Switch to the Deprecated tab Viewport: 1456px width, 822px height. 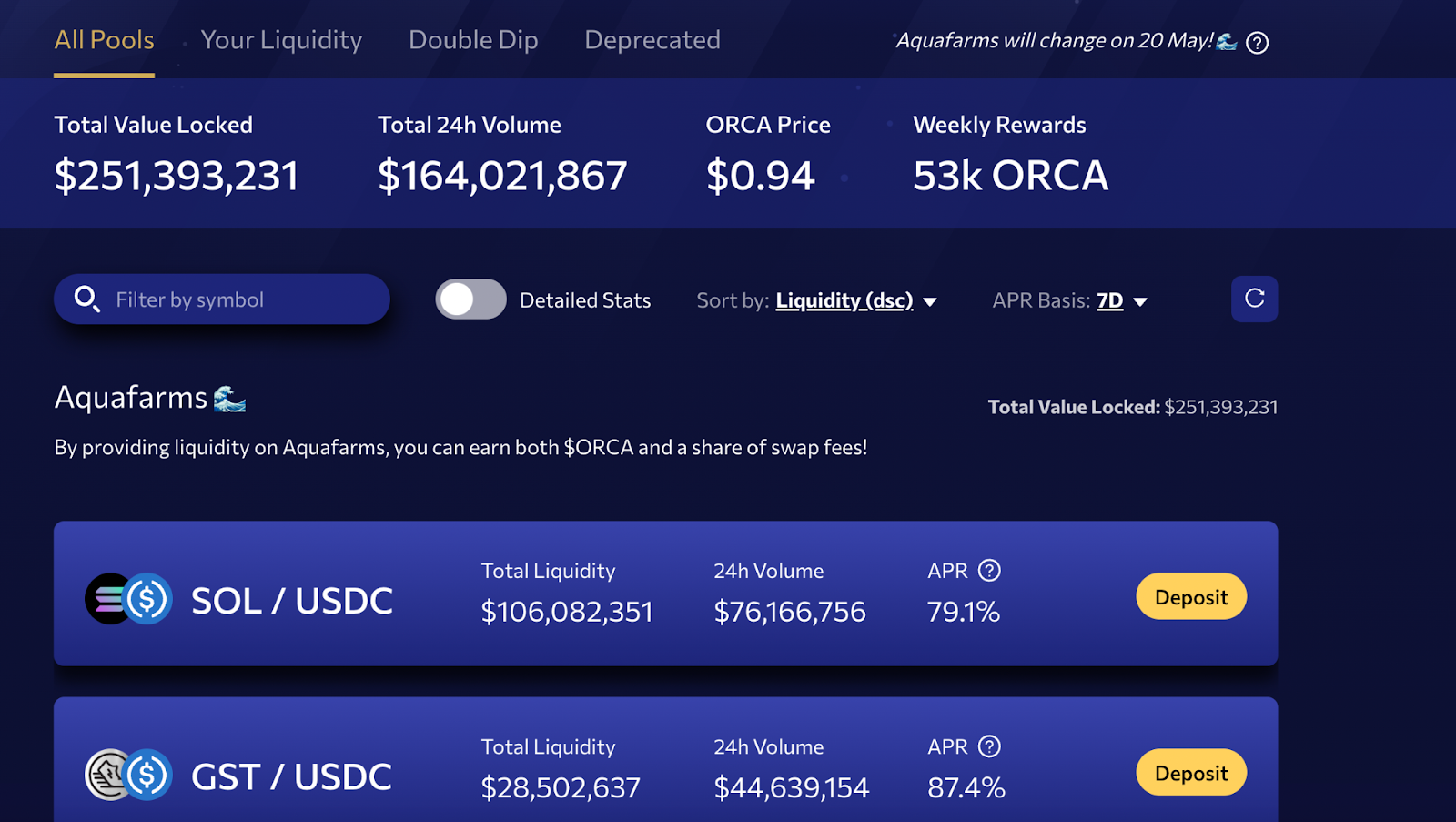(x=652, y=40)
